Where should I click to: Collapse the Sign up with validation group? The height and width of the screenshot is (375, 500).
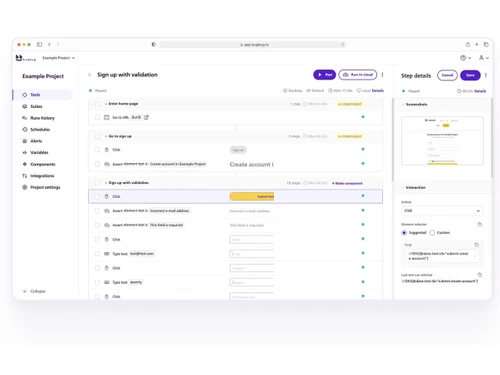point(106,183)
